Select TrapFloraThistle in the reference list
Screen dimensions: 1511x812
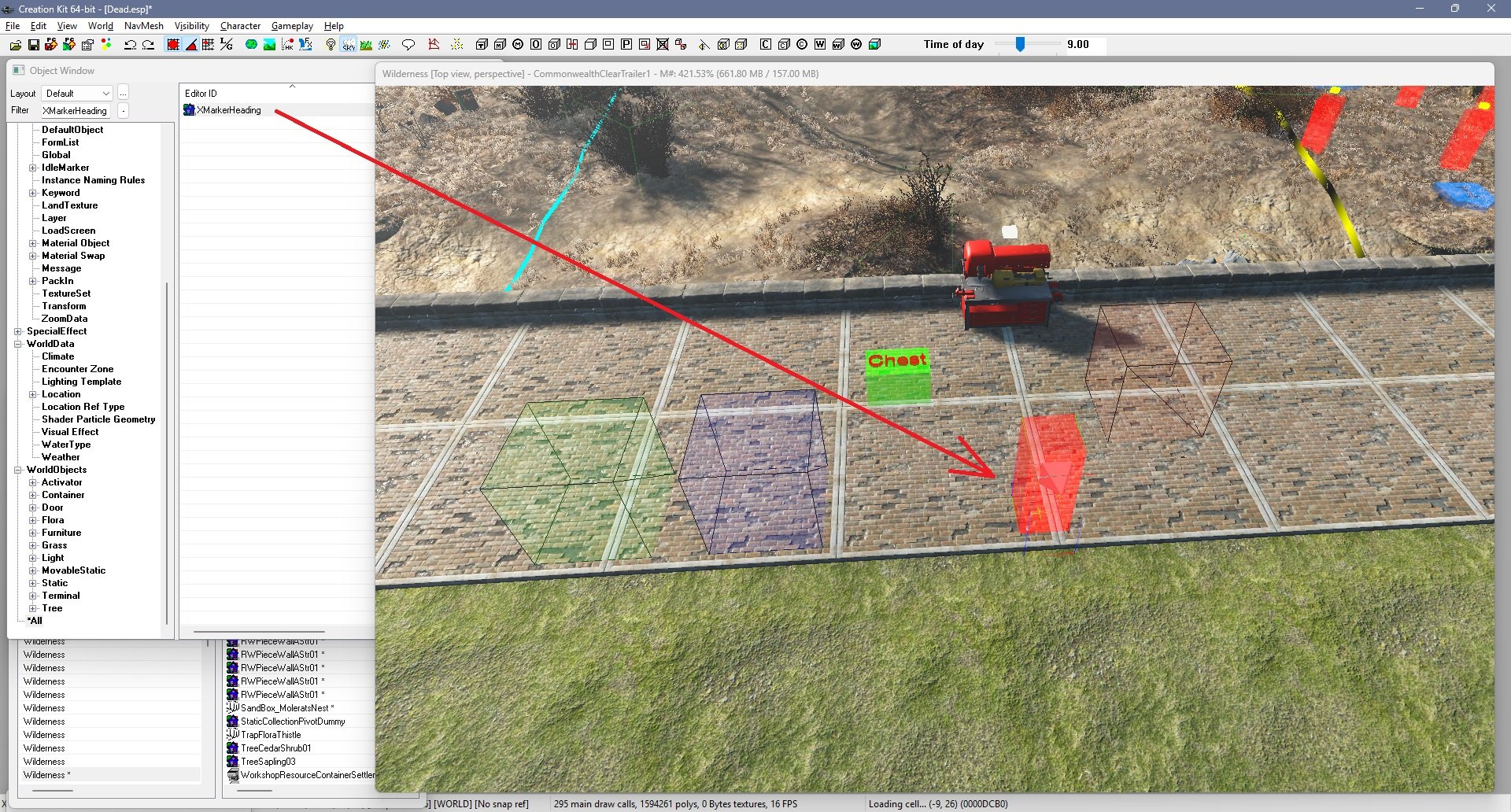point(270,735)
